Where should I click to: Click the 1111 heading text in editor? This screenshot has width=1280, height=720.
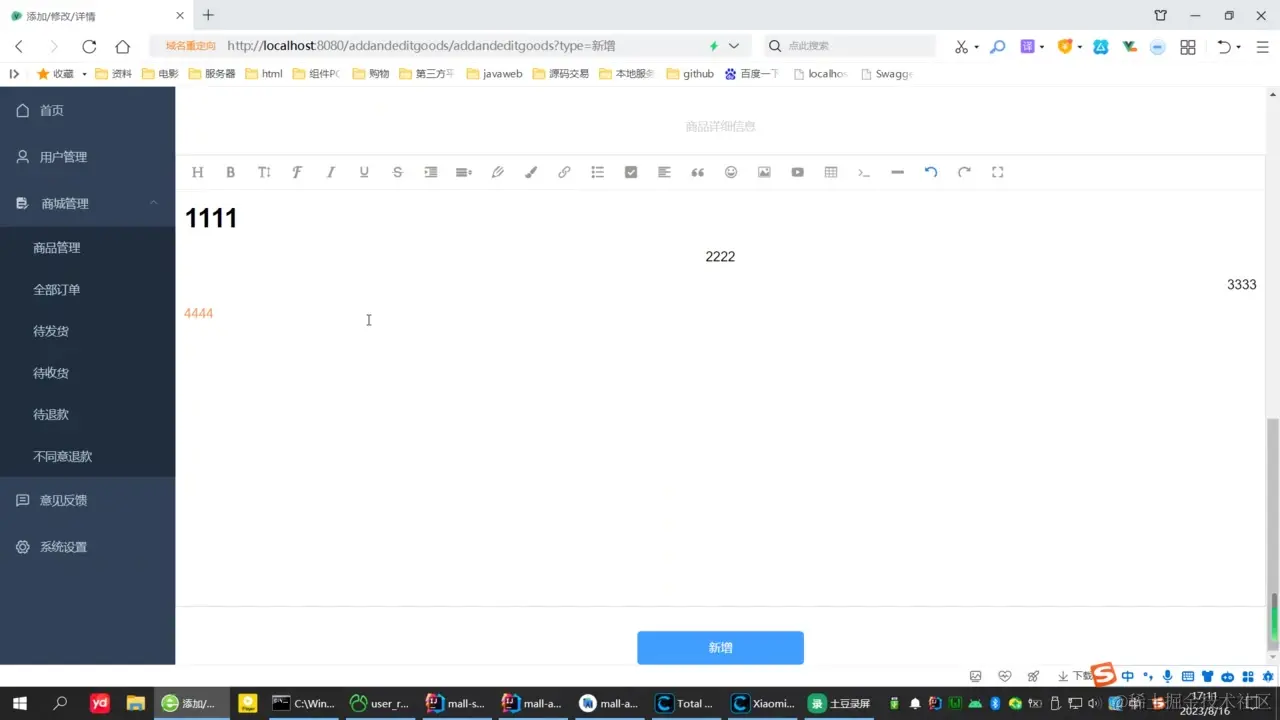211,218
